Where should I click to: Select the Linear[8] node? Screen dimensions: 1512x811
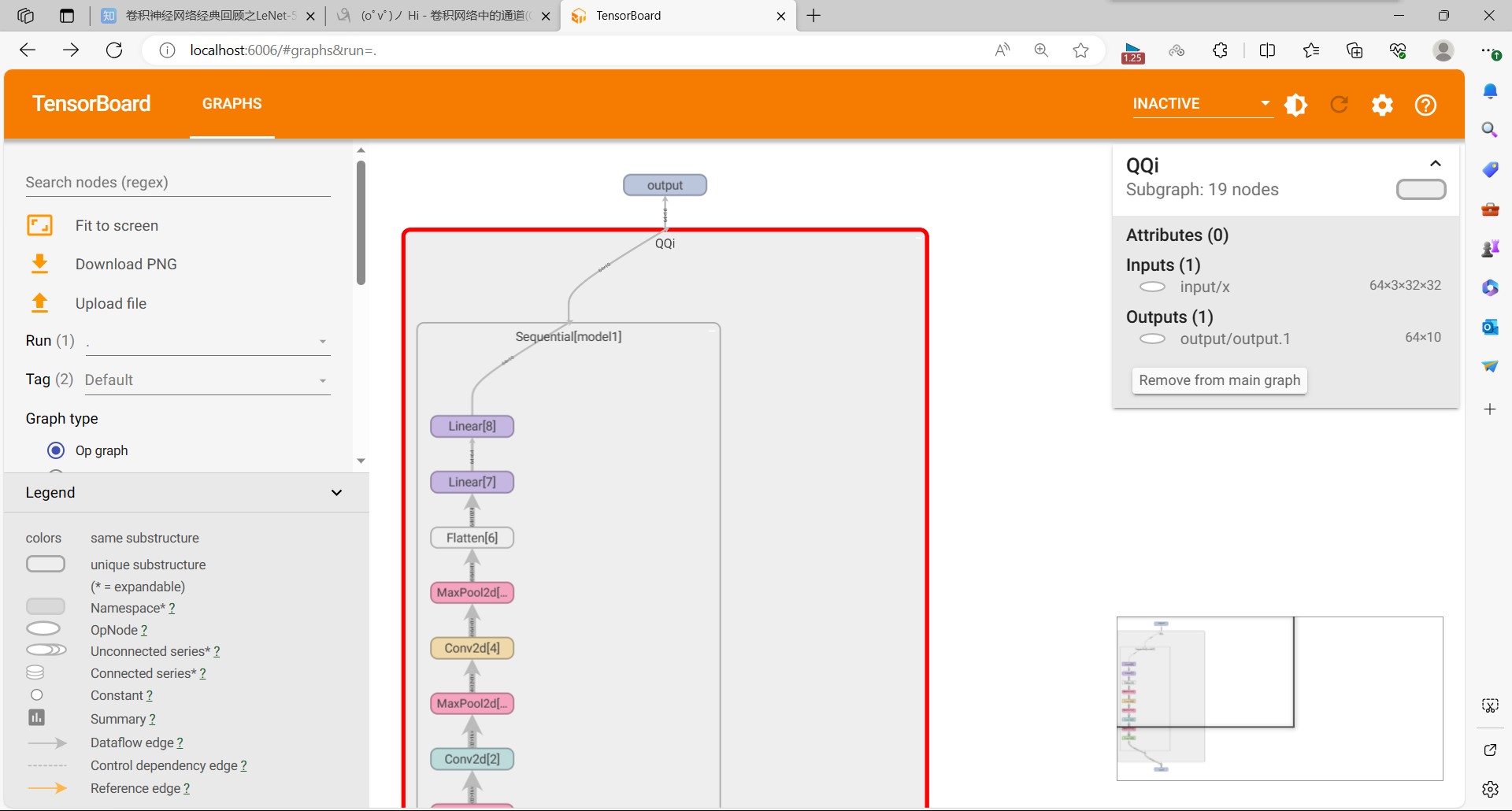click(472, 426)
